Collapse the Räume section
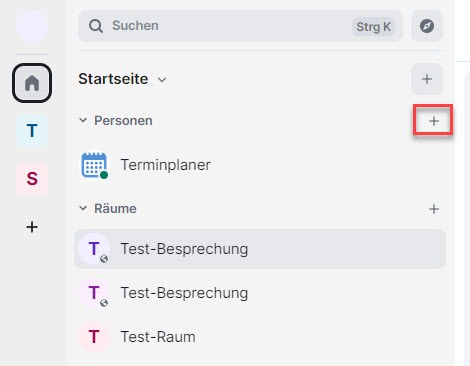Screen dimensions: 470x366 (x=83, y=208)
